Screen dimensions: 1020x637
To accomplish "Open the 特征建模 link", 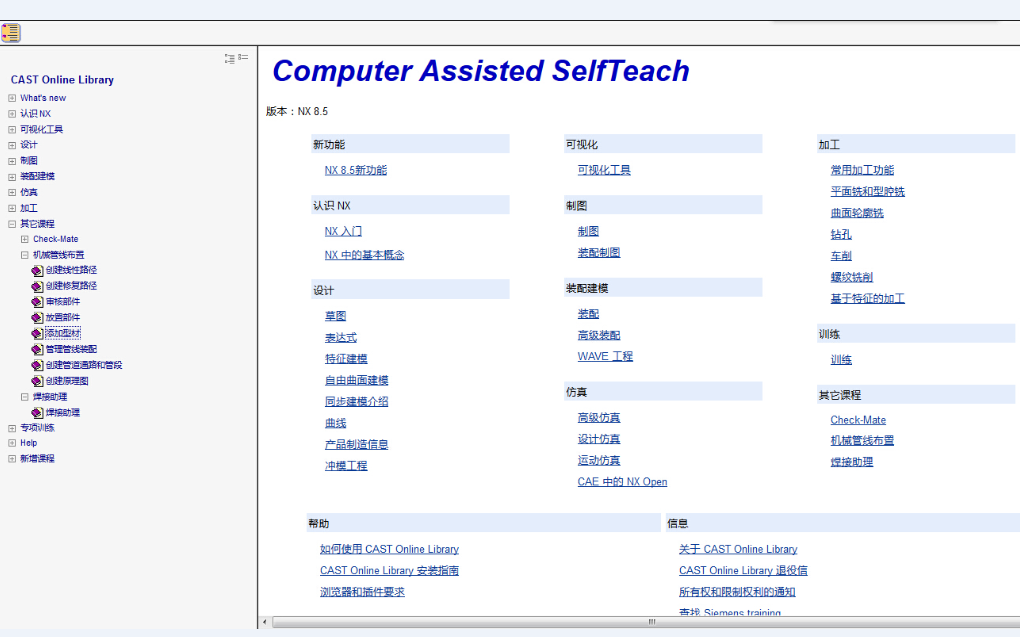I will coord(346,359).
